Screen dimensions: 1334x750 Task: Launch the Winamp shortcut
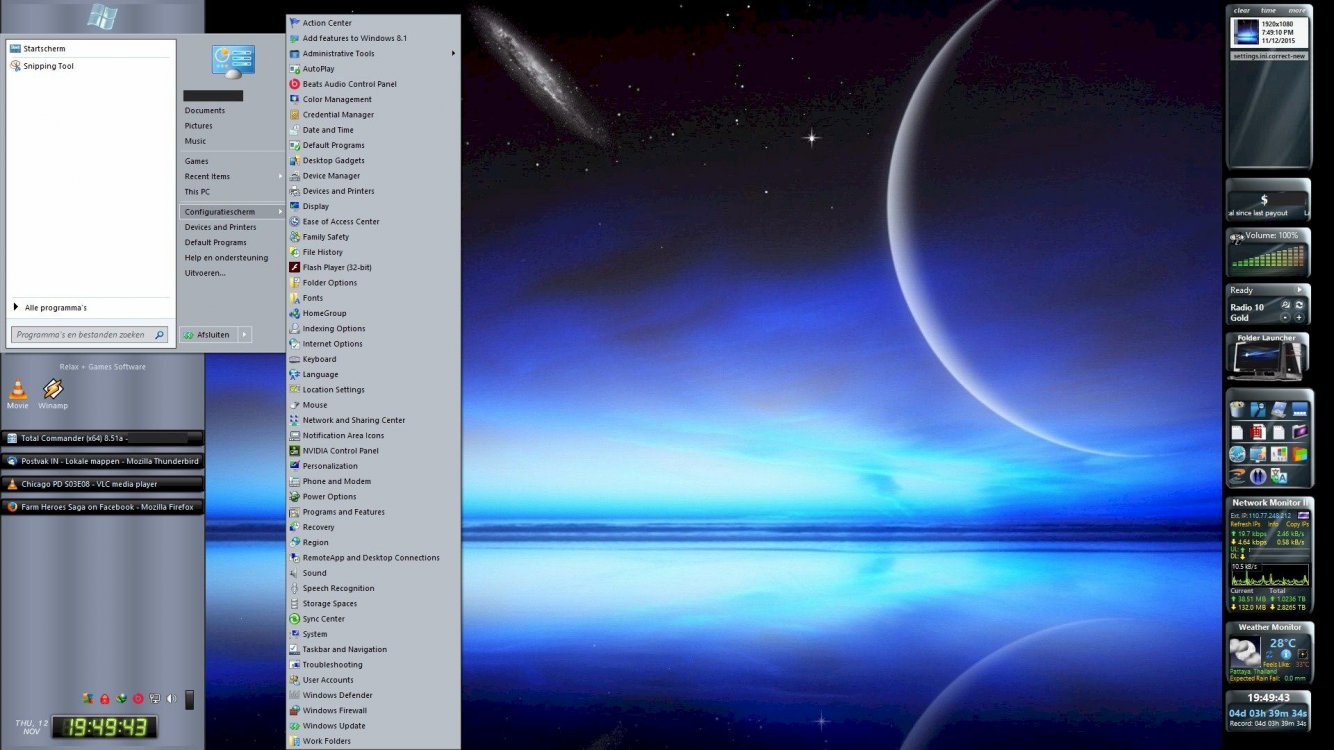click(53, 393)
